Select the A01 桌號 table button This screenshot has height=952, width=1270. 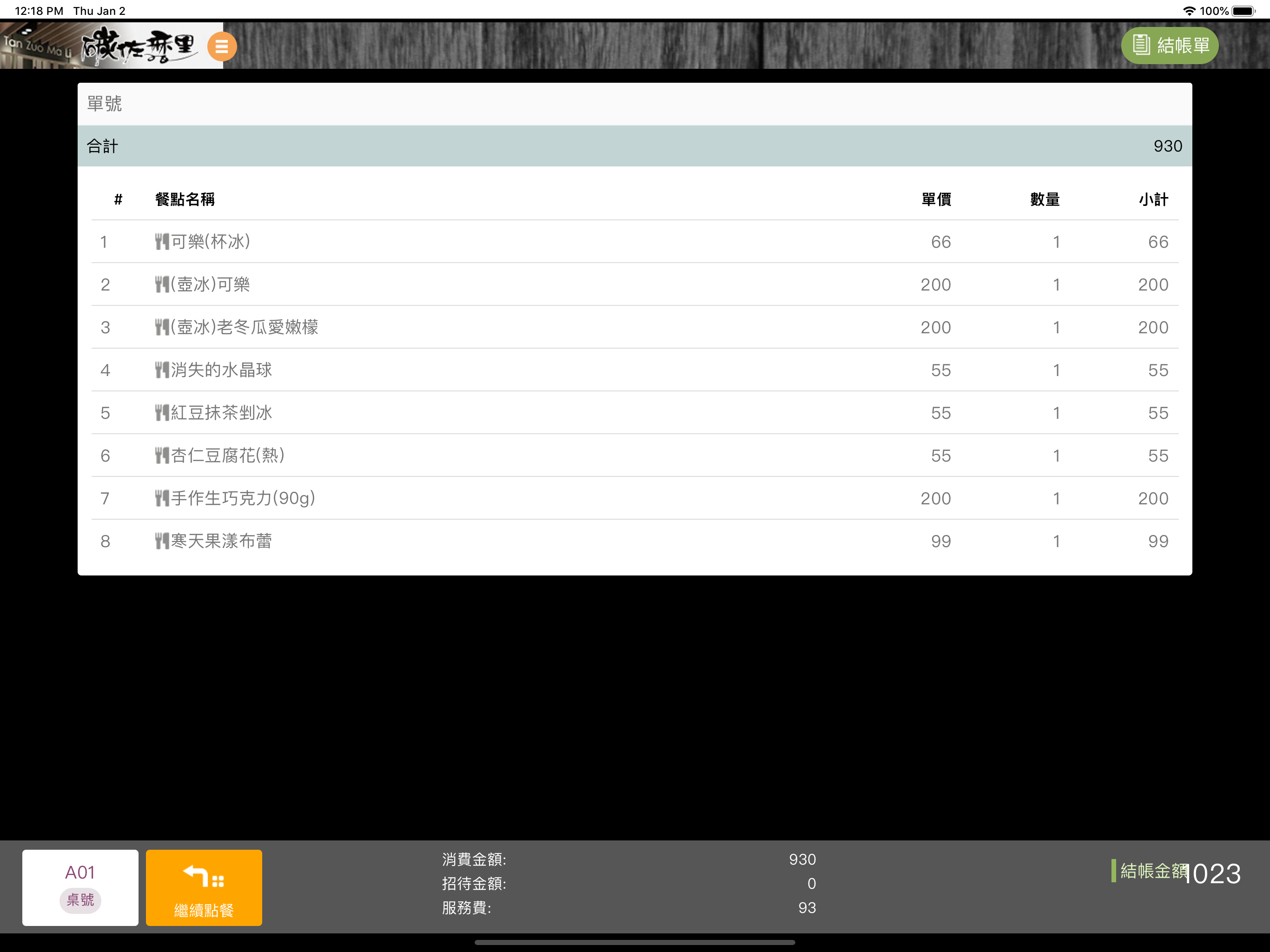pyautogui.click(x=80, y=887)
